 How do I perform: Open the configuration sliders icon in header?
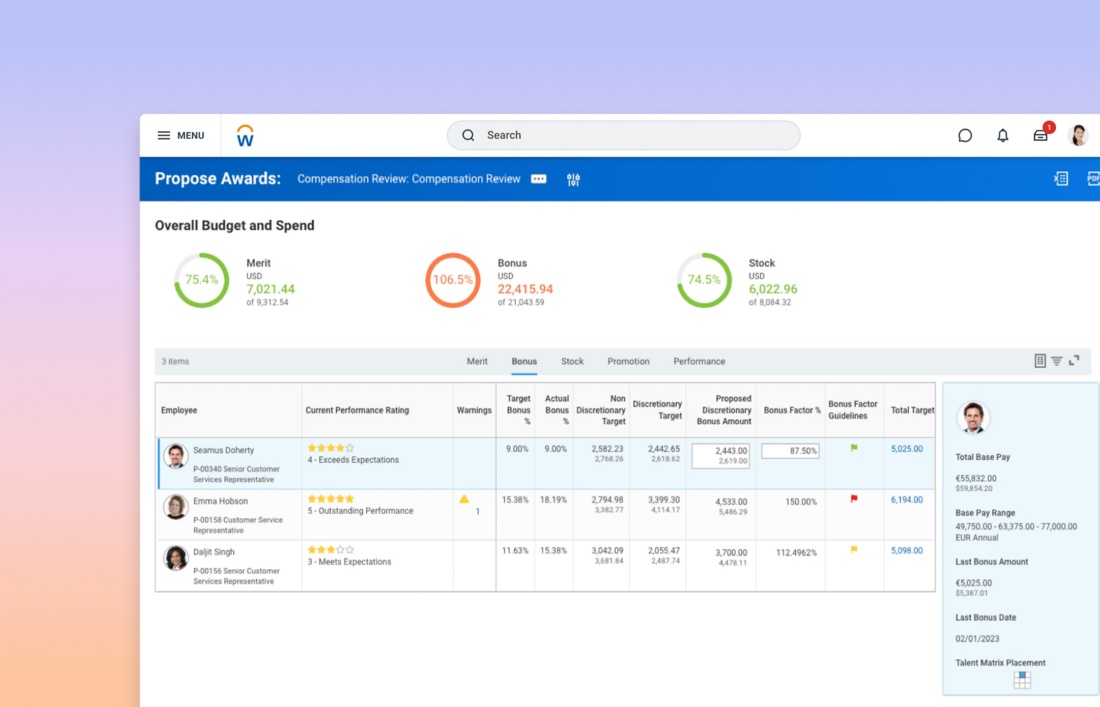[573, 180]
